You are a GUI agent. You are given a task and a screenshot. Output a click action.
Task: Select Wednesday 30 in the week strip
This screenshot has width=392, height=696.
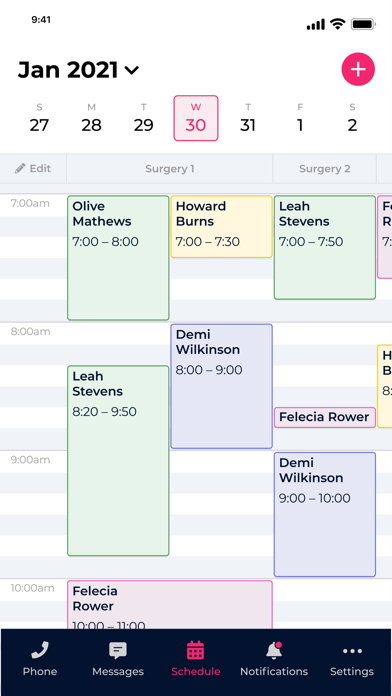[196, 118]
